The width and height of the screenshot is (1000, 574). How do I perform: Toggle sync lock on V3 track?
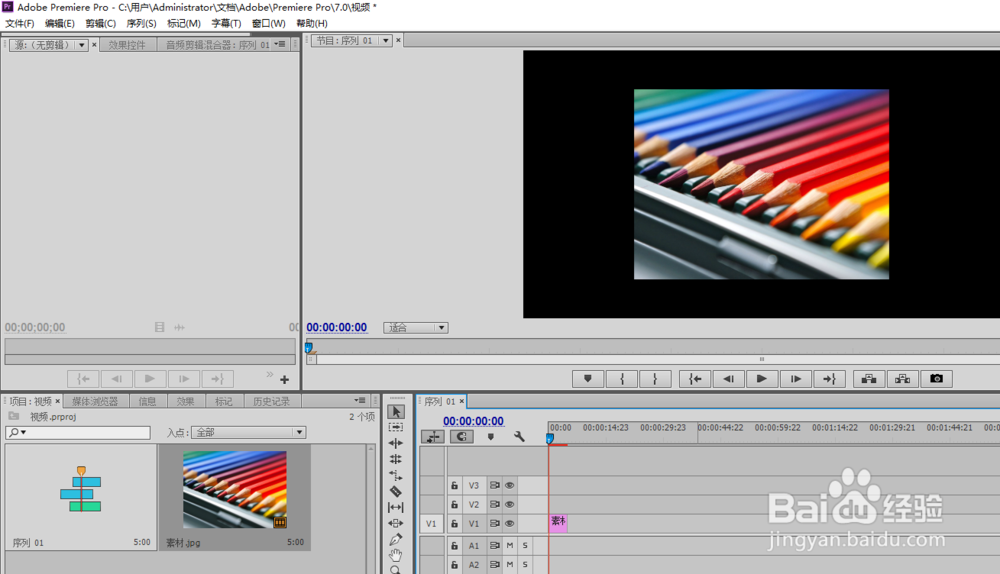click(494, 485)
